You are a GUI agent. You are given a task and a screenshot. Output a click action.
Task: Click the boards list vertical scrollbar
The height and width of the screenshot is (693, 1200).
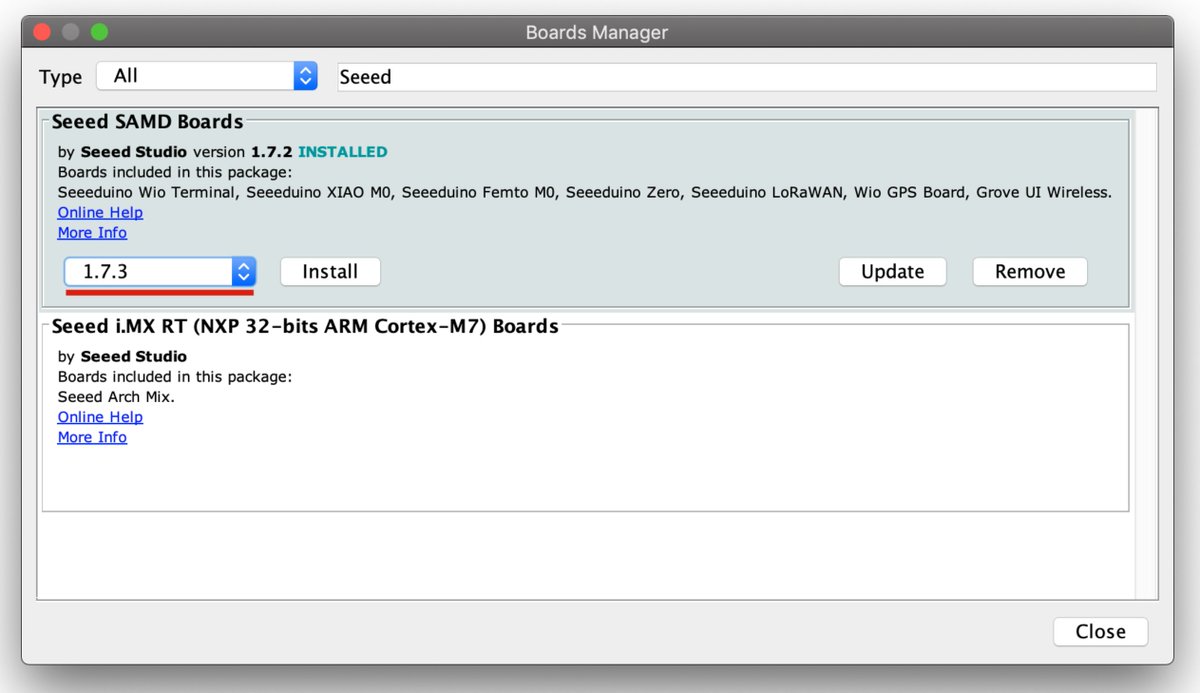pos(1147,354)
